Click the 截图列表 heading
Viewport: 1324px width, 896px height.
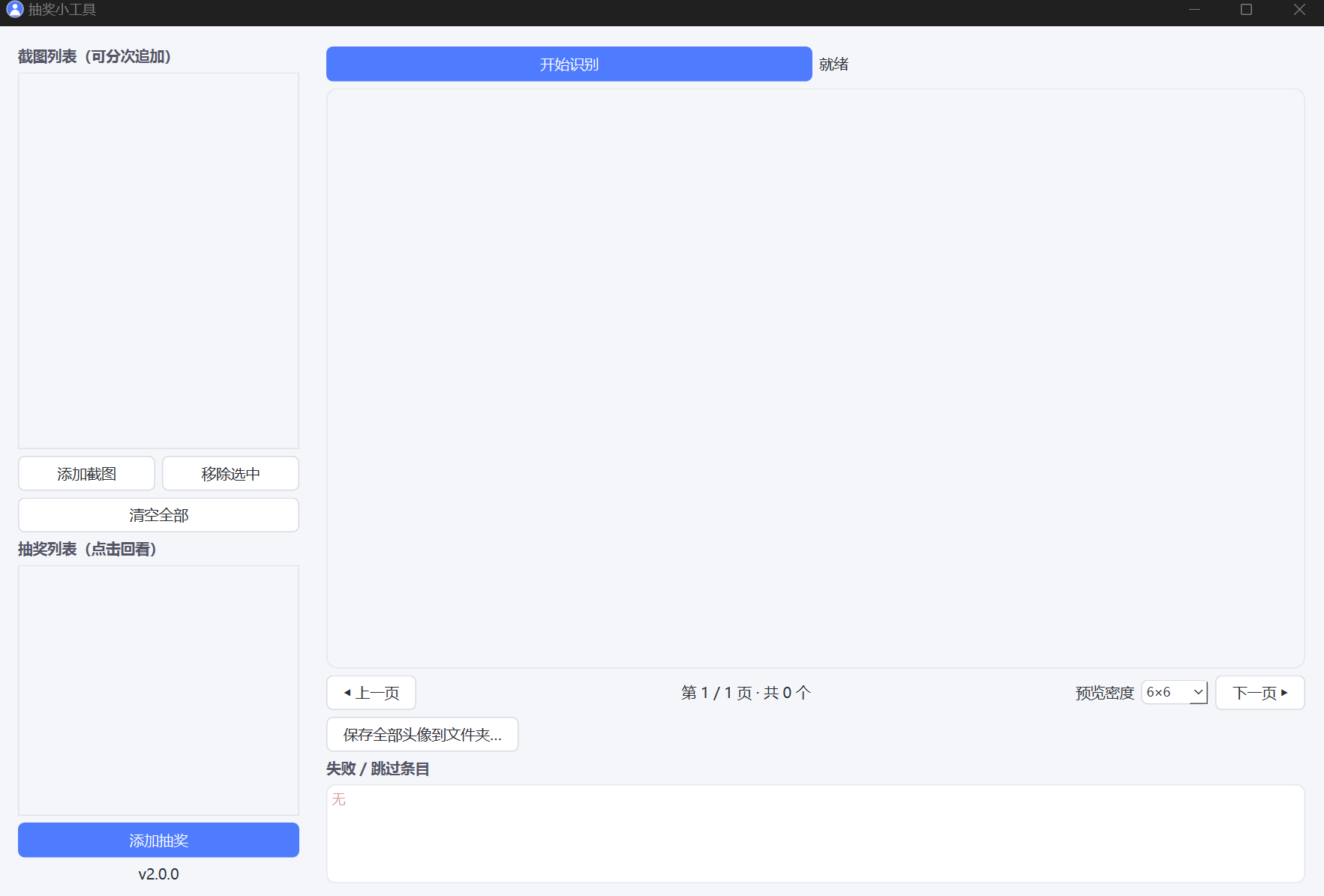click(95, 56)
